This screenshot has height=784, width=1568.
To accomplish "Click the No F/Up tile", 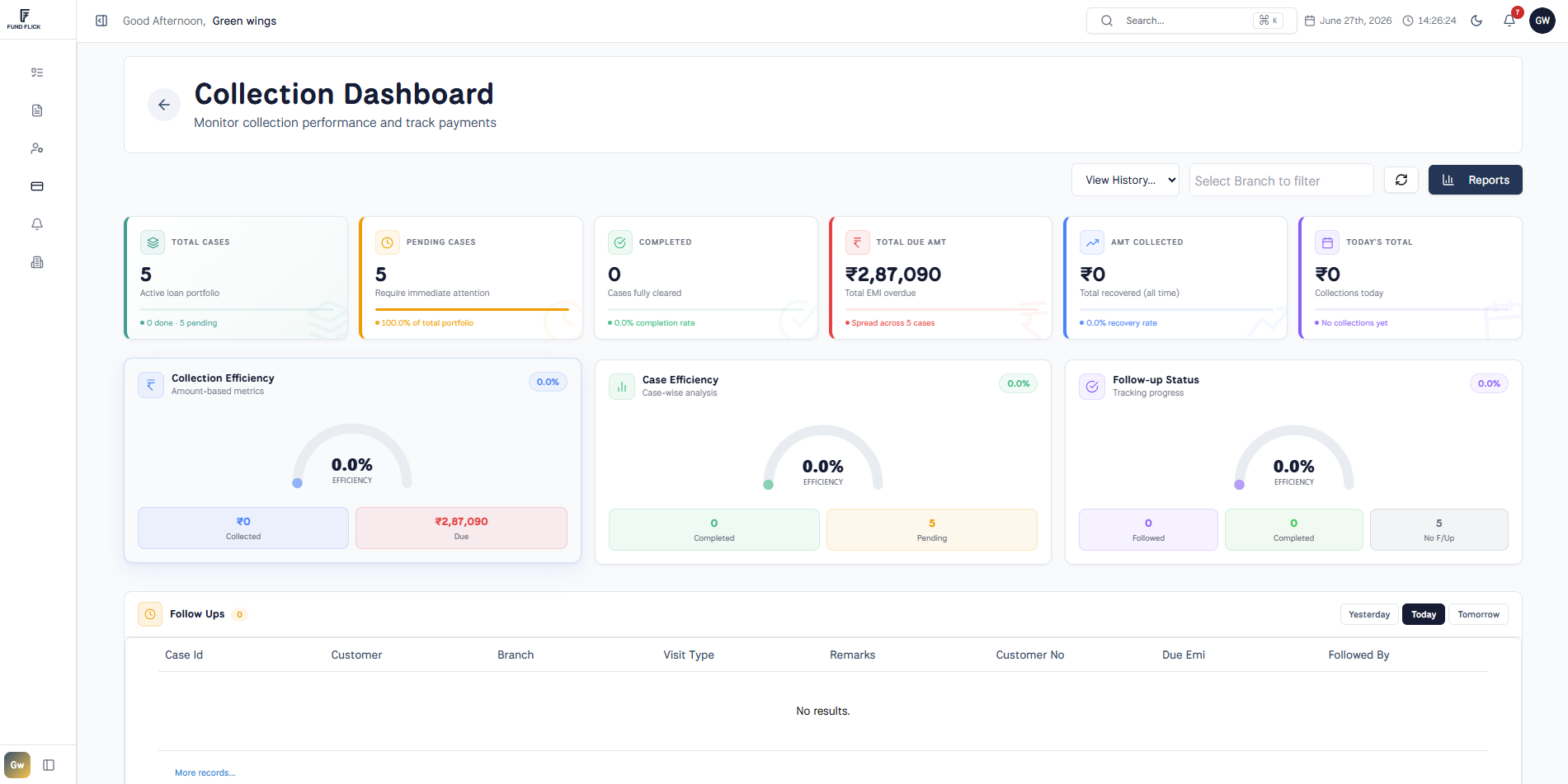I will click(x=1439, y=529).
